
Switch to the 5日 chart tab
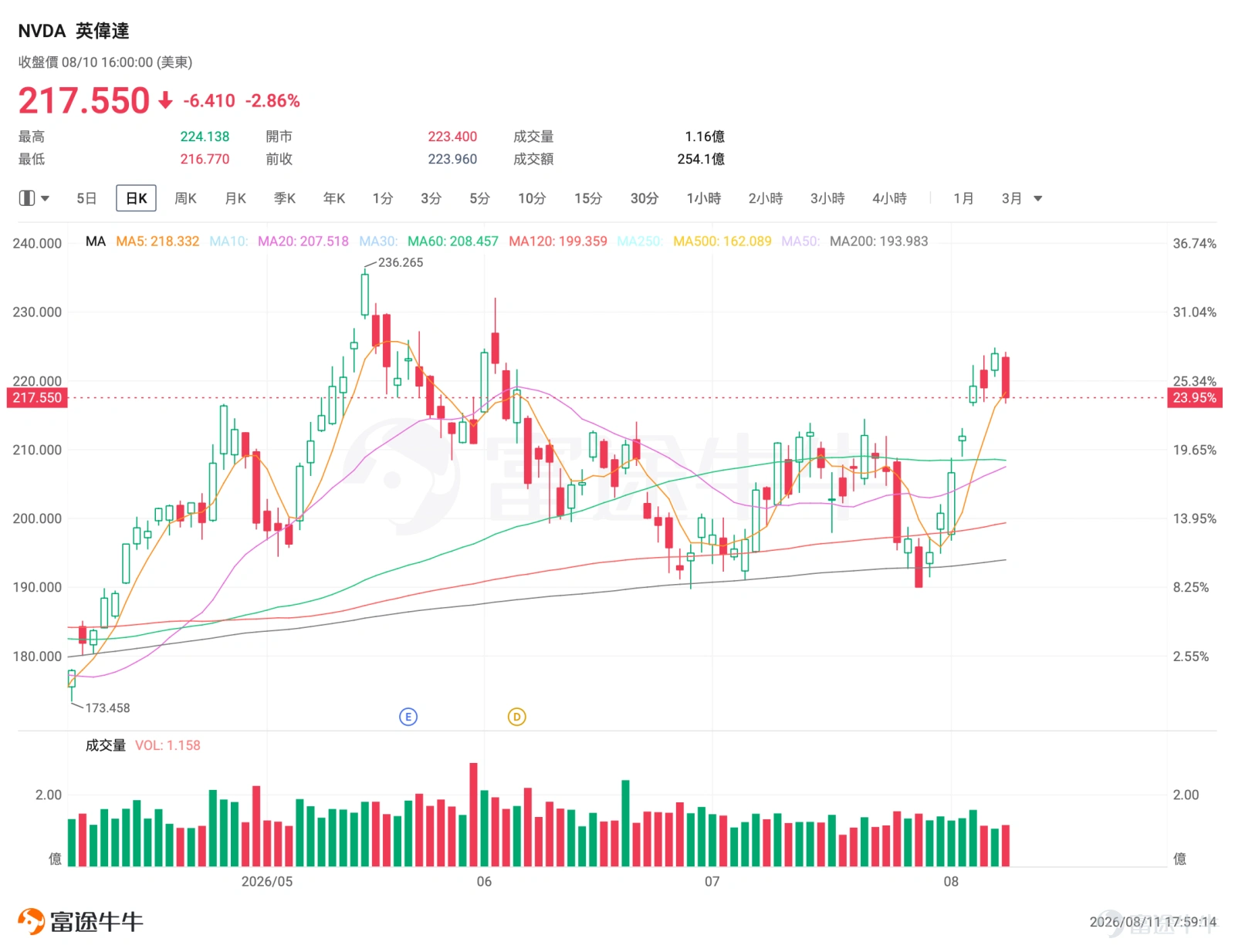tap(86, 198)
